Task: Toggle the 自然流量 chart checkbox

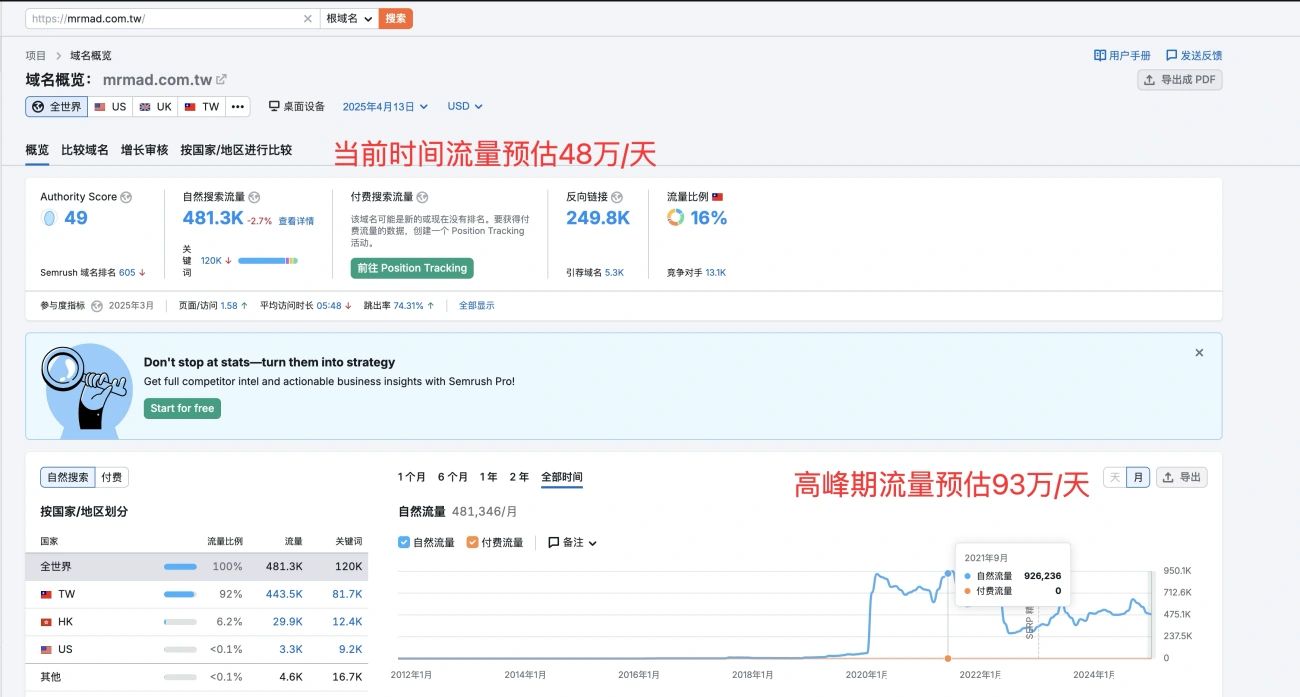Action: pos(404,542)
